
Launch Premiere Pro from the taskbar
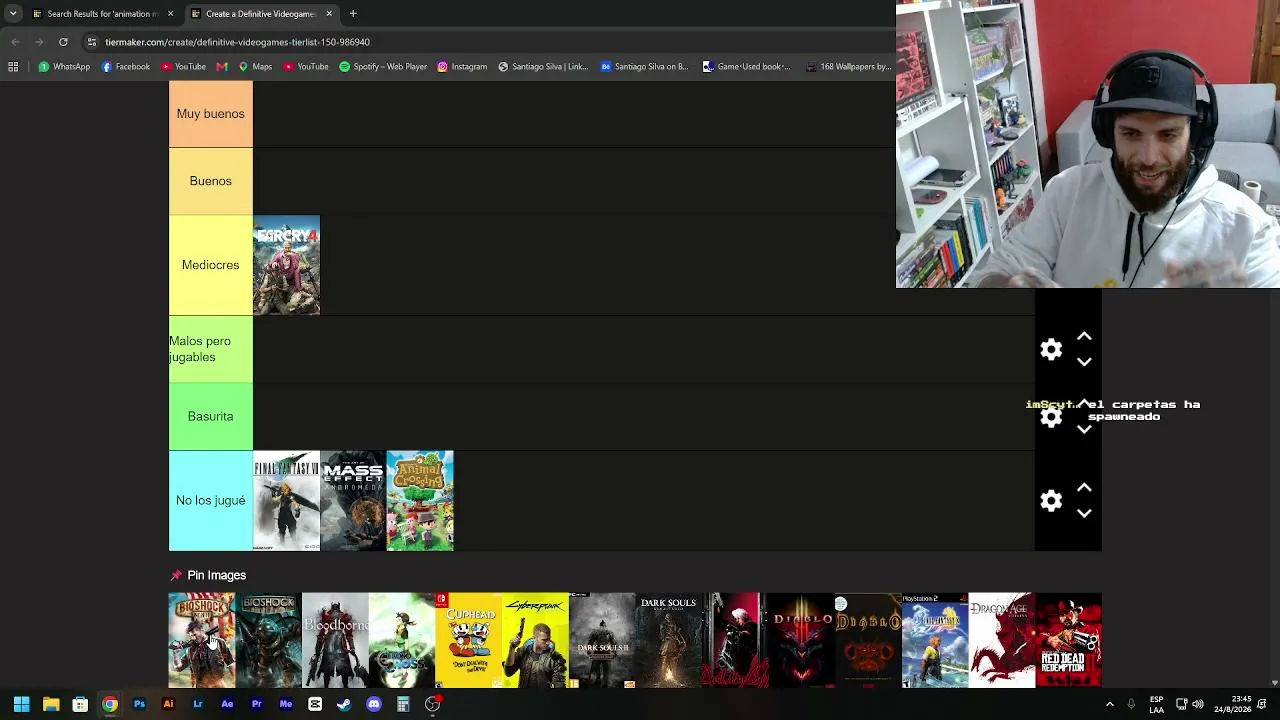(x=256, y=704)
